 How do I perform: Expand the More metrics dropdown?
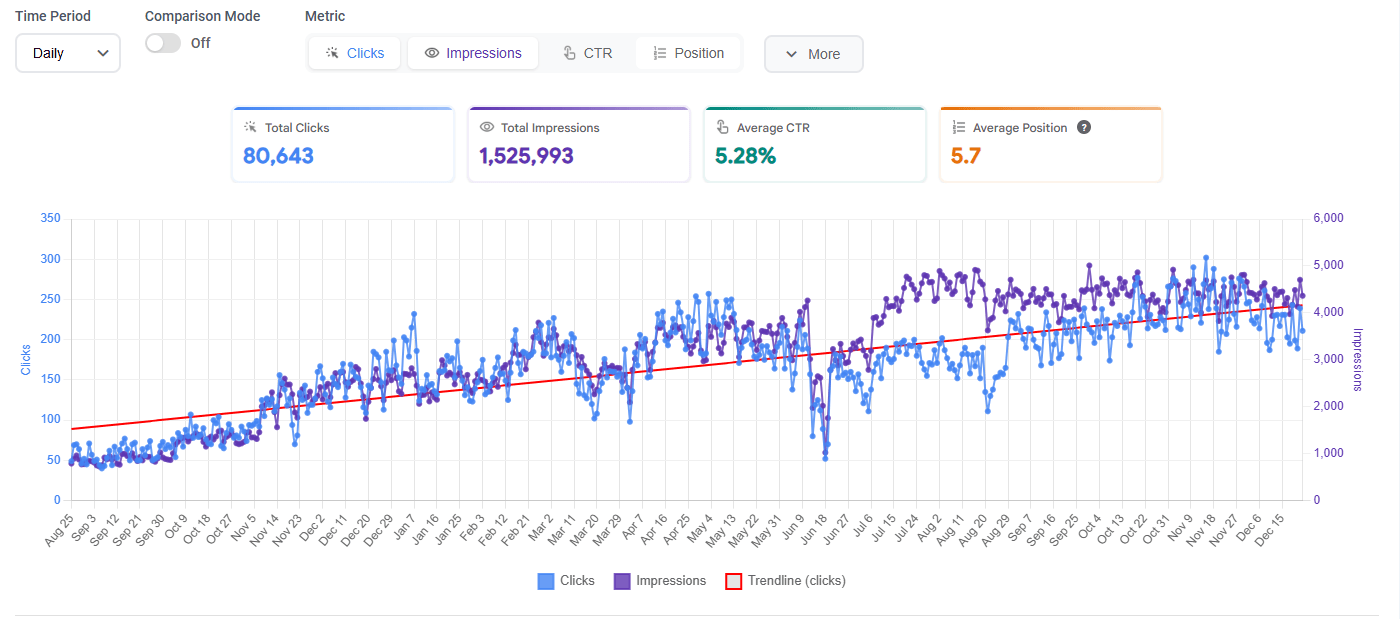click(x=814, y=54)
